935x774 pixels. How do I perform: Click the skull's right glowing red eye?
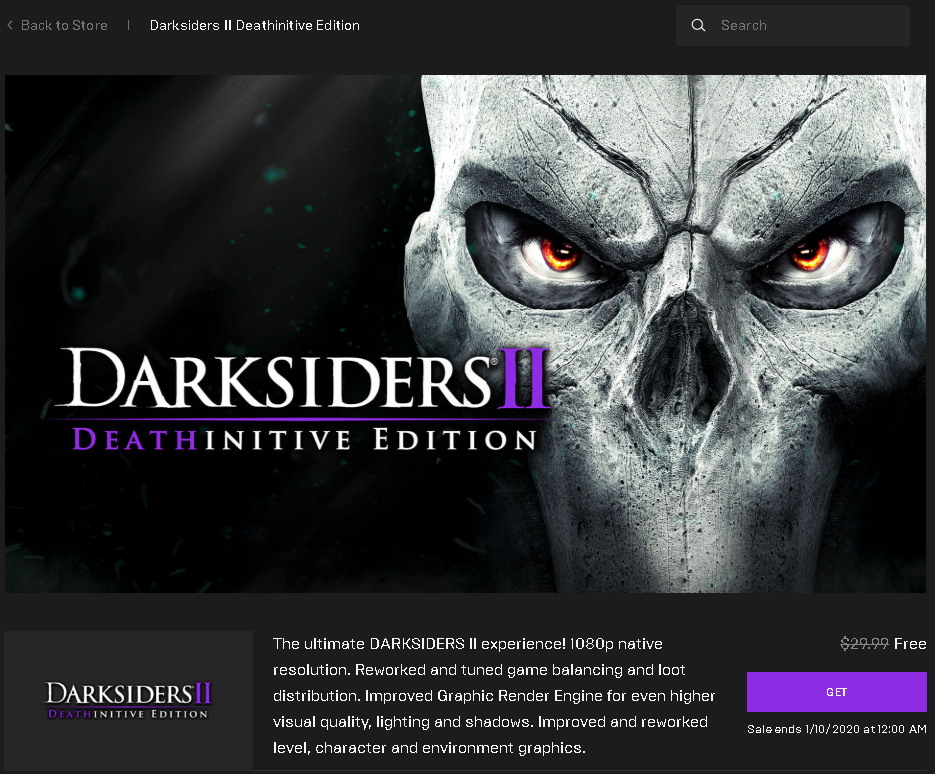point(806,256)
